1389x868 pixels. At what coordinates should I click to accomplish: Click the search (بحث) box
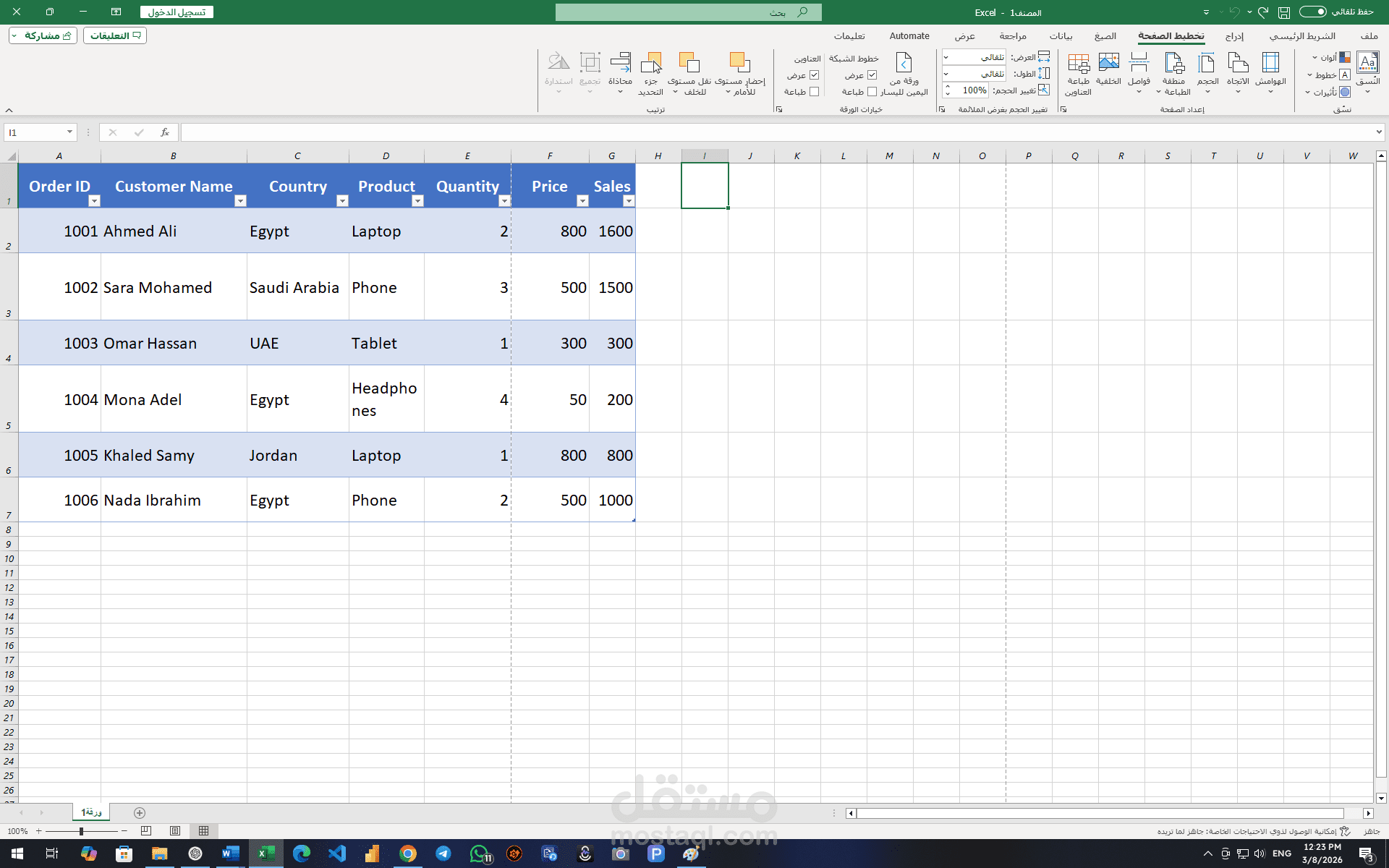688,12
